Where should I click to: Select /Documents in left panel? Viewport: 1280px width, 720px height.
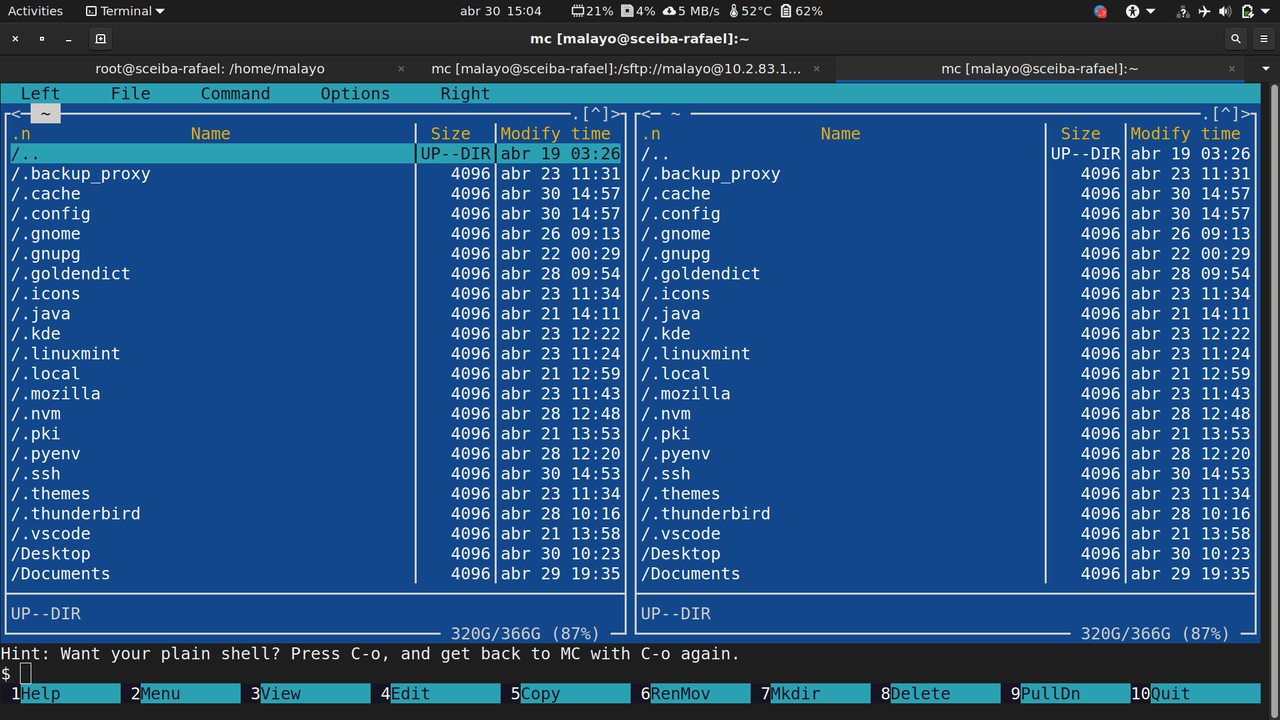[x=315, y=574]
